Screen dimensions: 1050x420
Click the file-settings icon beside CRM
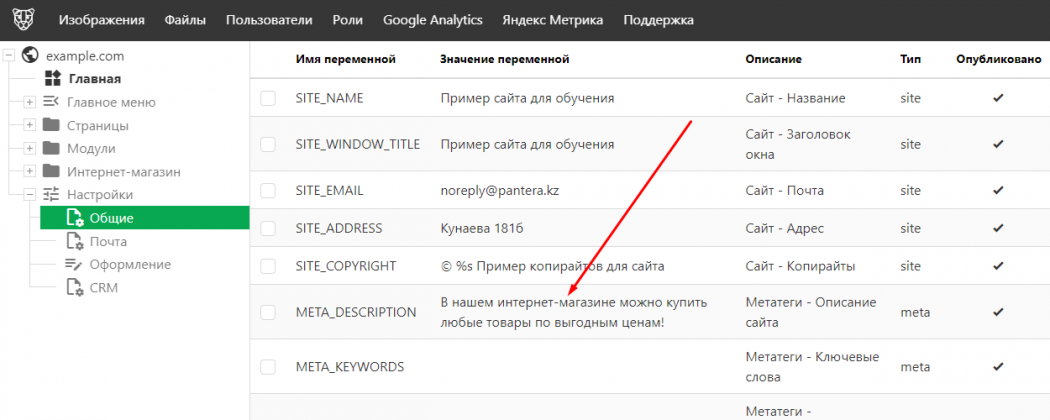tap(74, 287)
